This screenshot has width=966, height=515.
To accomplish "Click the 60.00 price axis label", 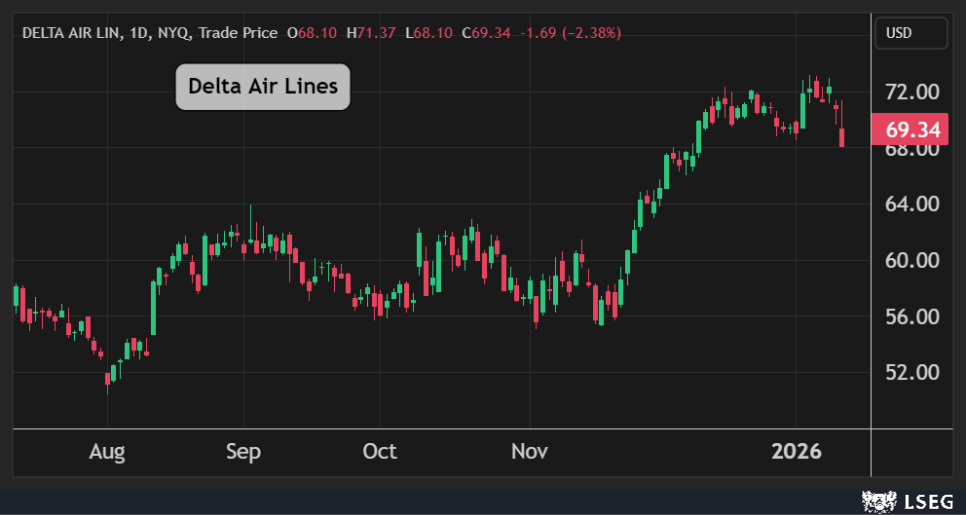I will (x=910, y=260).
